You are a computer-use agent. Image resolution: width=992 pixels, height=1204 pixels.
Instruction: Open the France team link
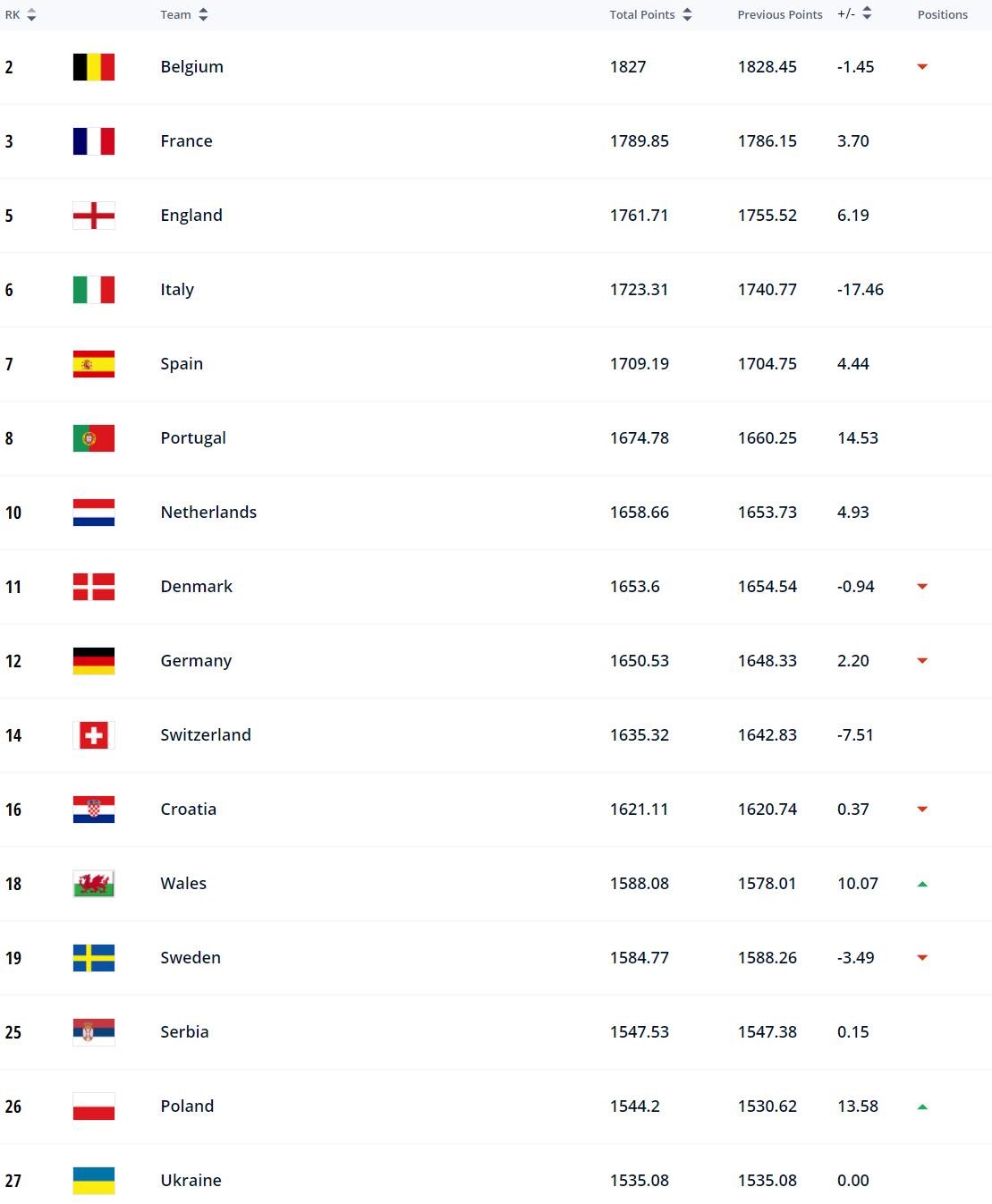pos(186,141)
